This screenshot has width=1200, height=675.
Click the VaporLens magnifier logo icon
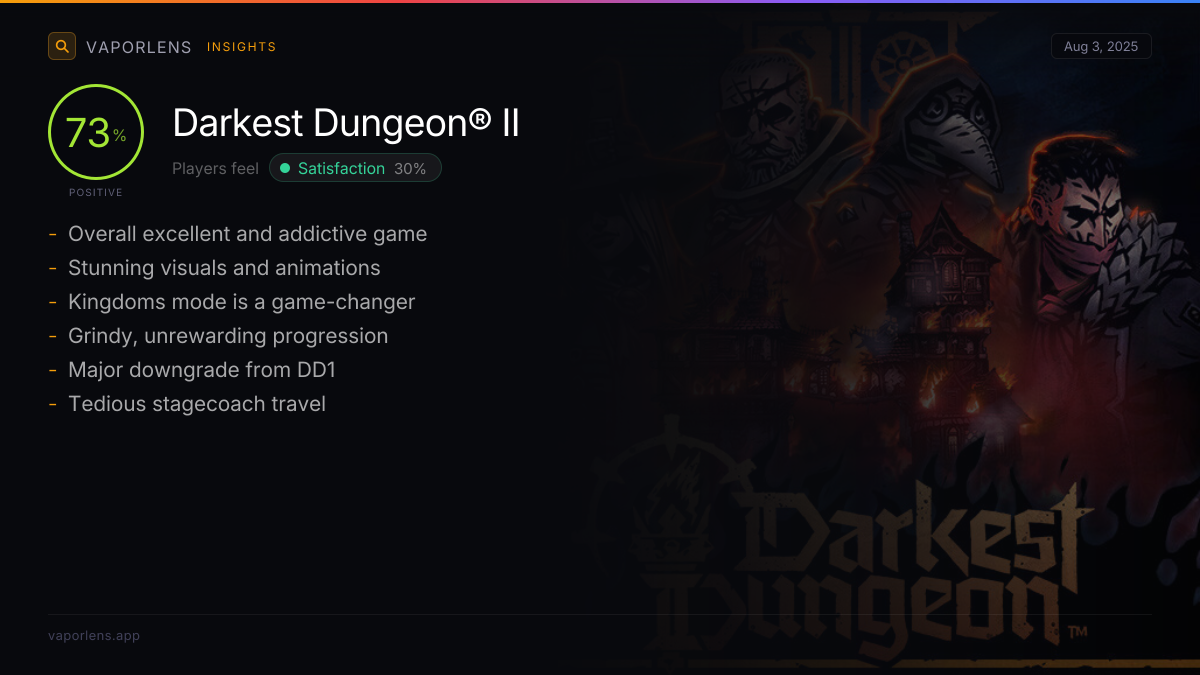point(62,46)
